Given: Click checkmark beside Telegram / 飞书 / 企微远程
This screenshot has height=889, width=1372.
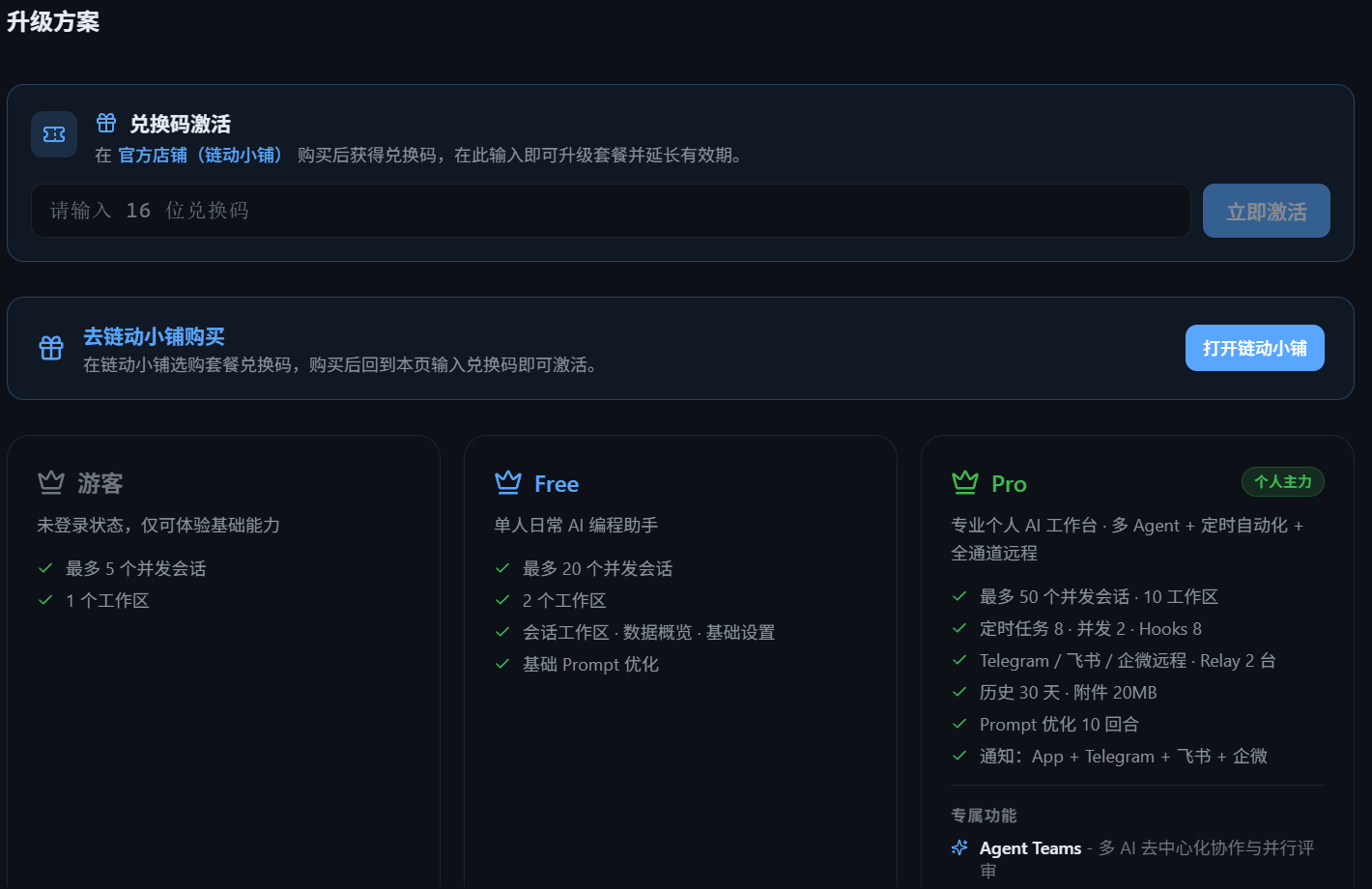Looking at the screenshot, I should 959,660.
